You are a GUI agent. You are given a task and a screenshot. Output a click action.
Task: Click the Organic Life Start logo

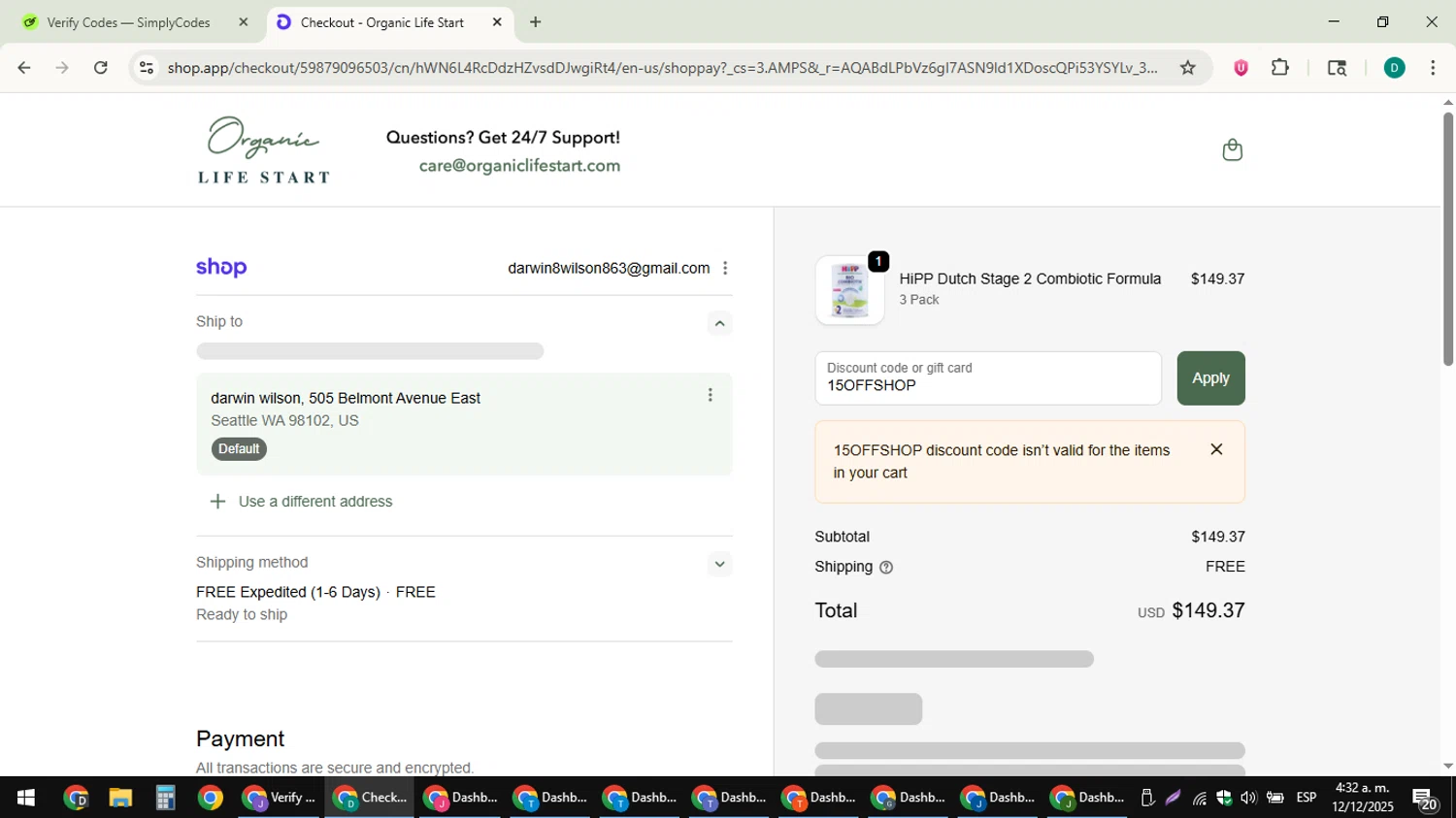coord(264,149)
